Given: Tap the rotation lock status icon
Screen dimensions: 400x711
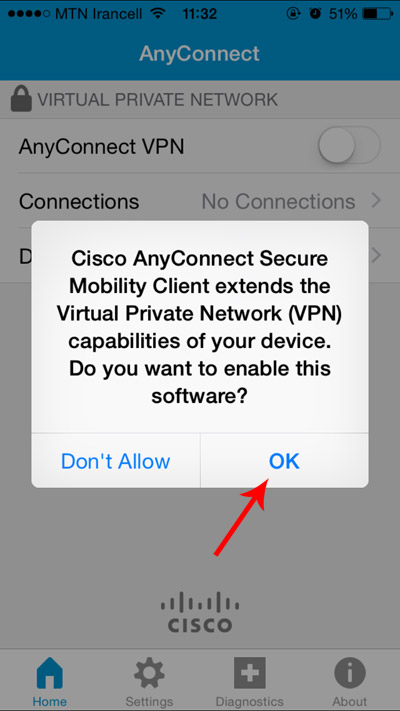Looking at the screenshot, I should point(293,14).
